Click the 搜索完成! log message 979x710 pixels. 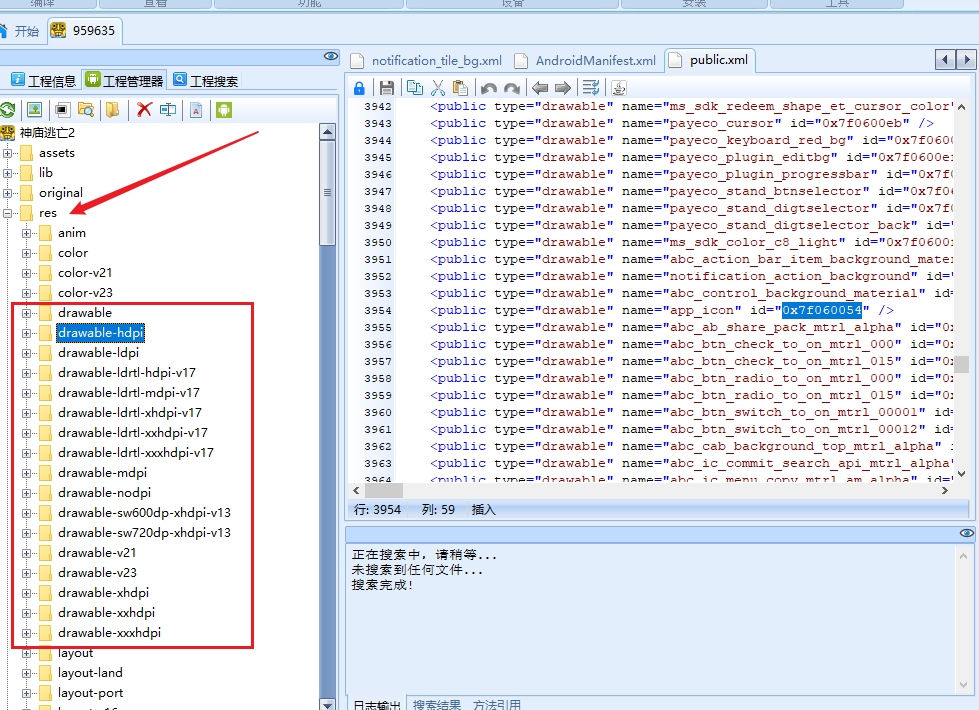382,585
